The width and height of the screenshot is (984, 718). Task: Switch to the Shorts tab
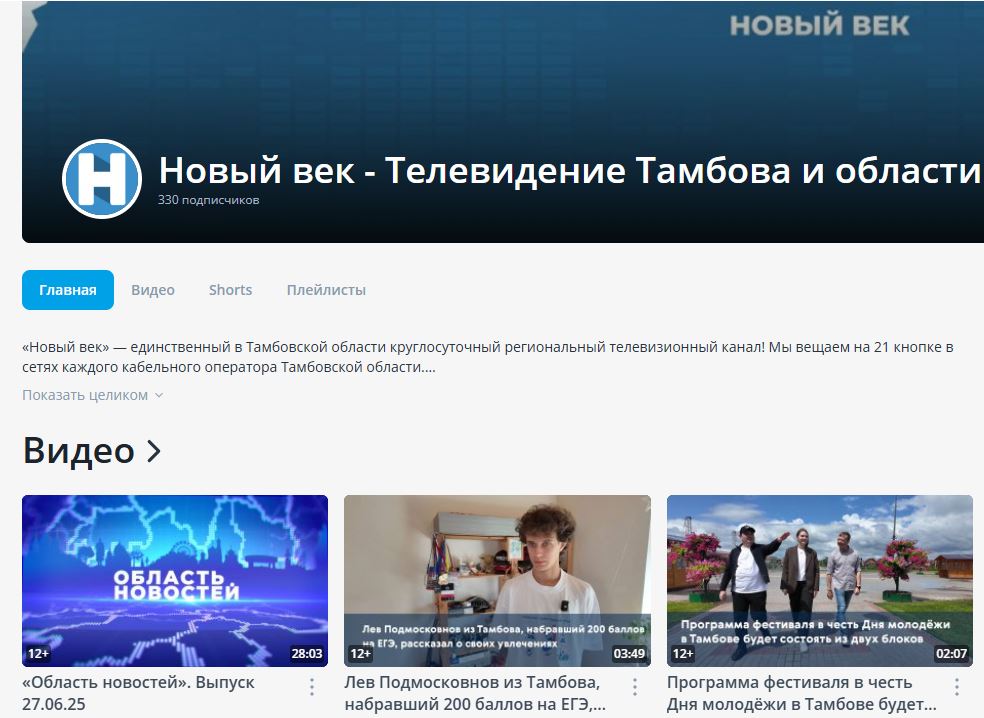click(230, 290)
